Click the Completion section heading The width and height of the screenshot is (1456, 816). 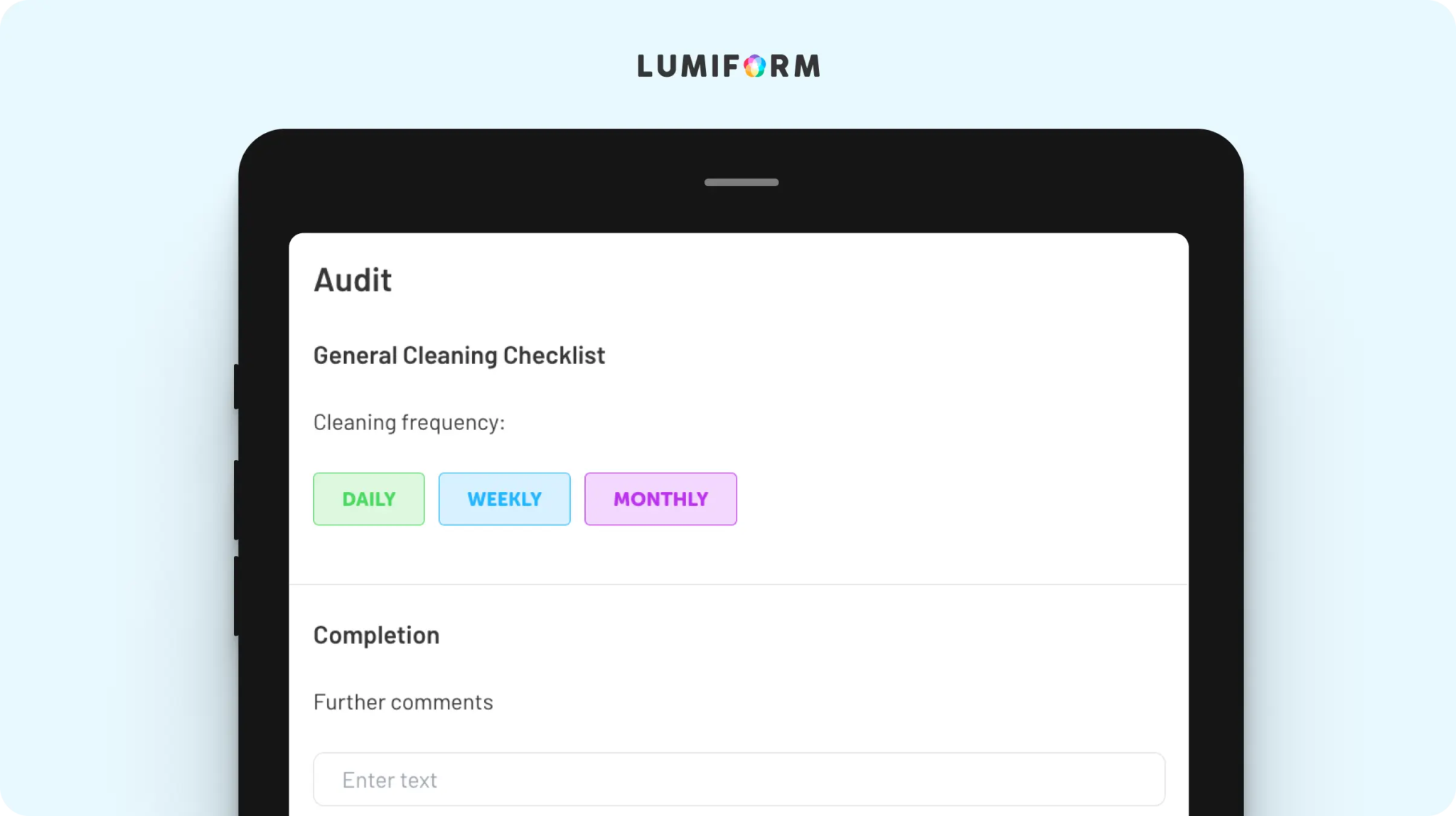pos(376,635)
